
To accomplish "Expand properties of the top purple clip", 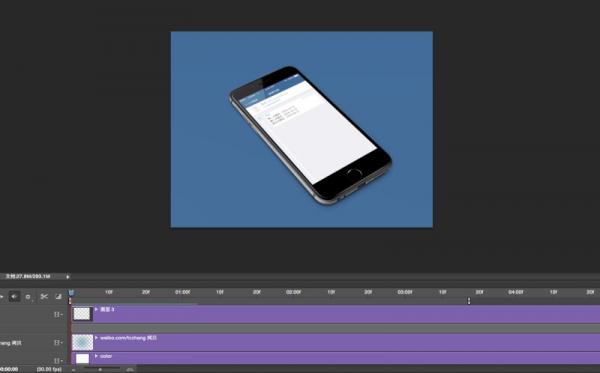I will pyautogui.click(x=96, y=309).
